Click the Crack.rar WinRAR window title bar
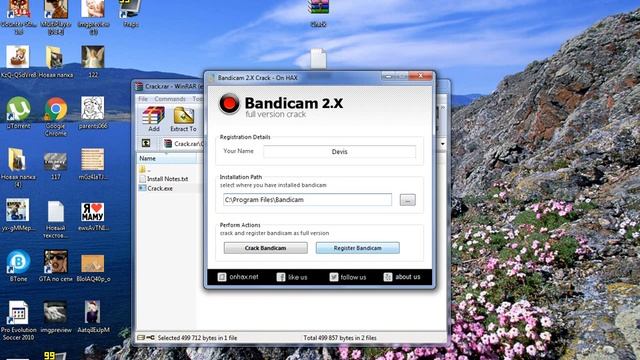 point(168,87)
